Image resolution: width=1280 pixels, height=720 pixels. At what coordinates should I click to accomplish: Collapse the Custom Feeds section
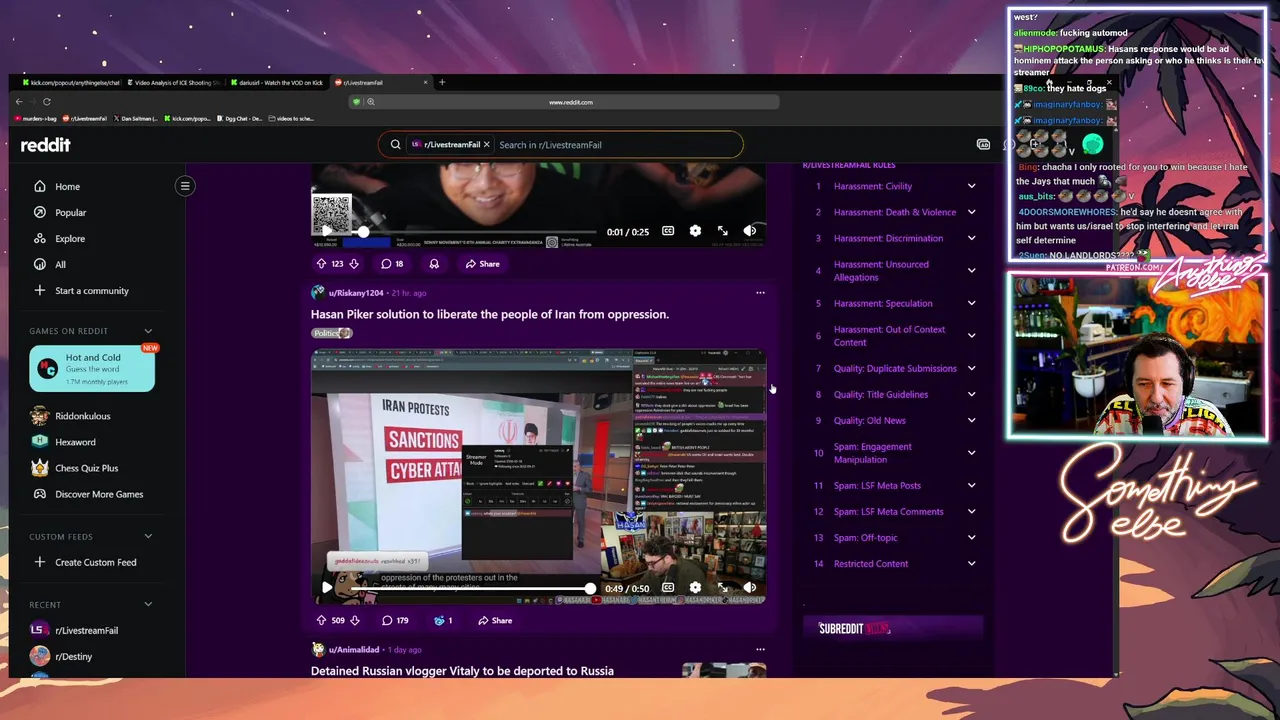pos(148,537)
